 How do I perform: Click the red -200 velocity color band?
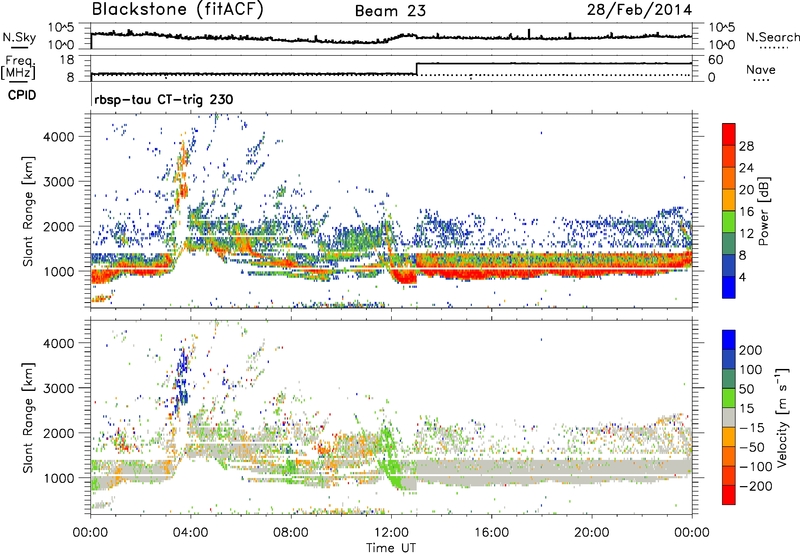(729, 495)
